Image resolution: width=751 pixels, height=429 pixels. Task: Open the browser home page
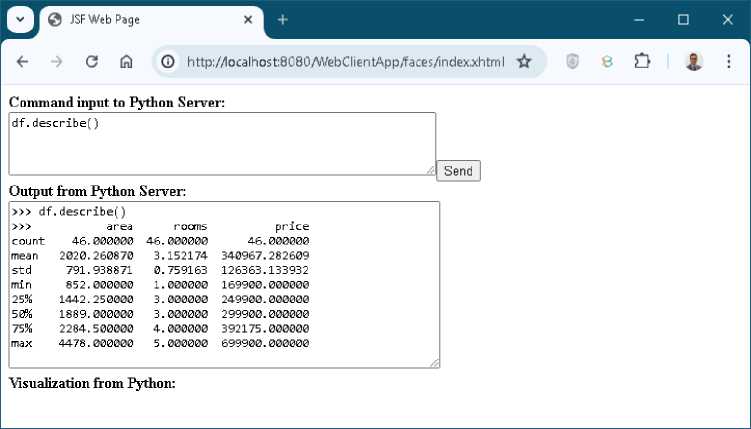point(126,61)
